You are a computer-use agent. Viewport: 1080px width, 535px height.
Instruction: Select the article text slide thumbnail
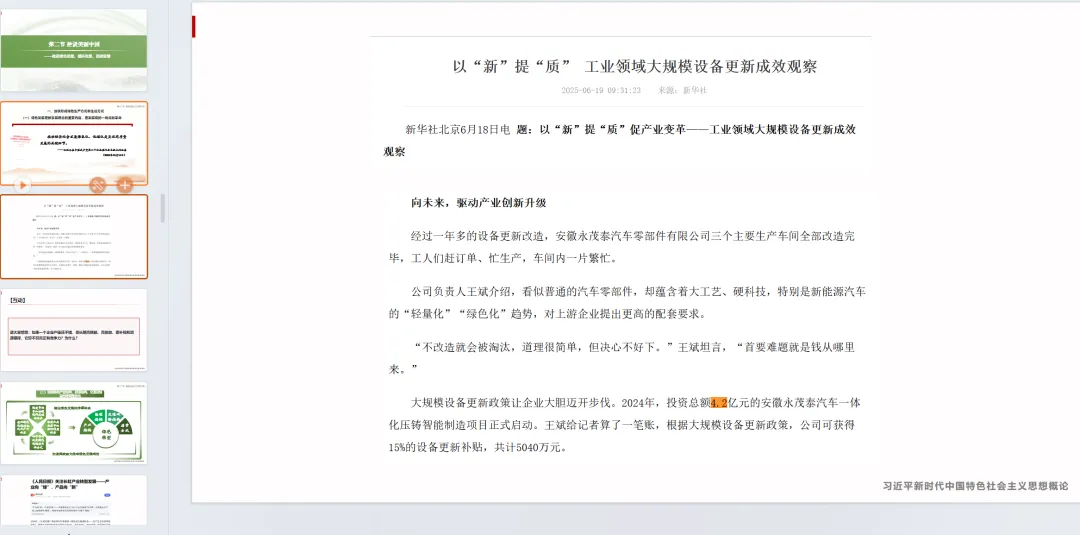(x=74, y=237)
